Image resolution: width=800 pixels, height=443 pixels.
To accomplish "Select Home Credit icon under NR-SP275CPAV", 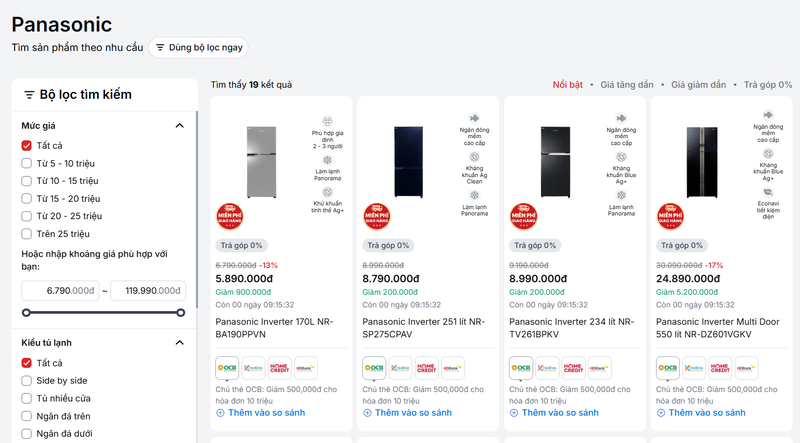I will tap(427, 368).
